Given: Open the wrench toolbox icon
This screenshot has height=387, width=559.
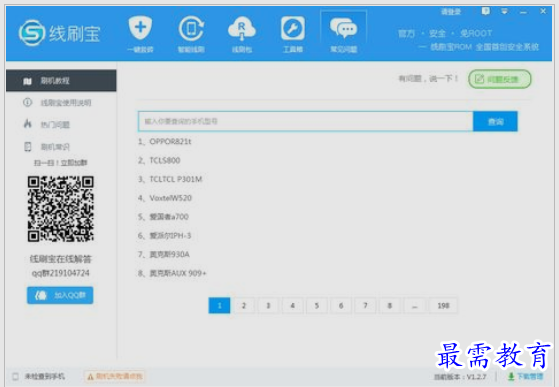Looking at the screenshot, I should (293, 34).
